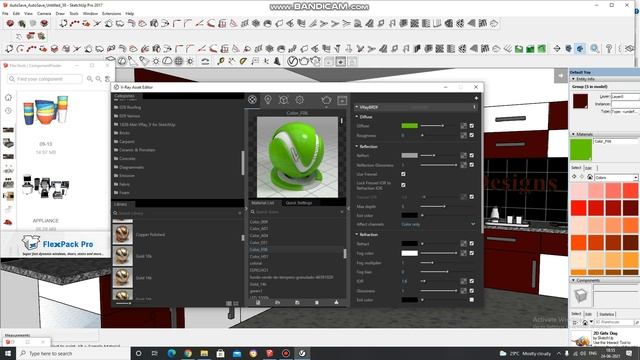
Task: Click the add-material icon below material list
Action: coord(258,302)
